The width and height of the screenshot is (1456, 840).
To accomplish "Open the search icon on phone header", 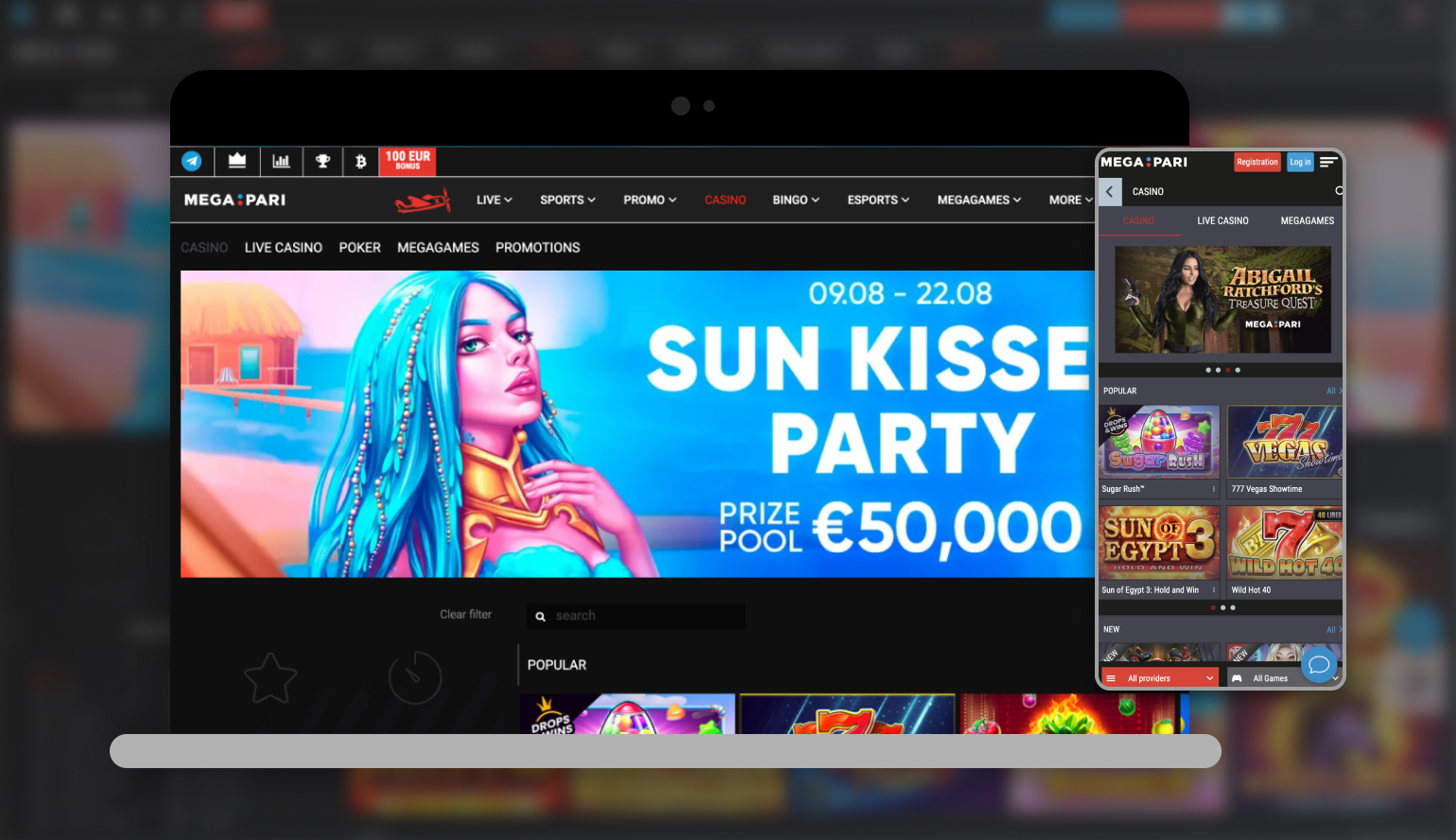I will 1339,191.
